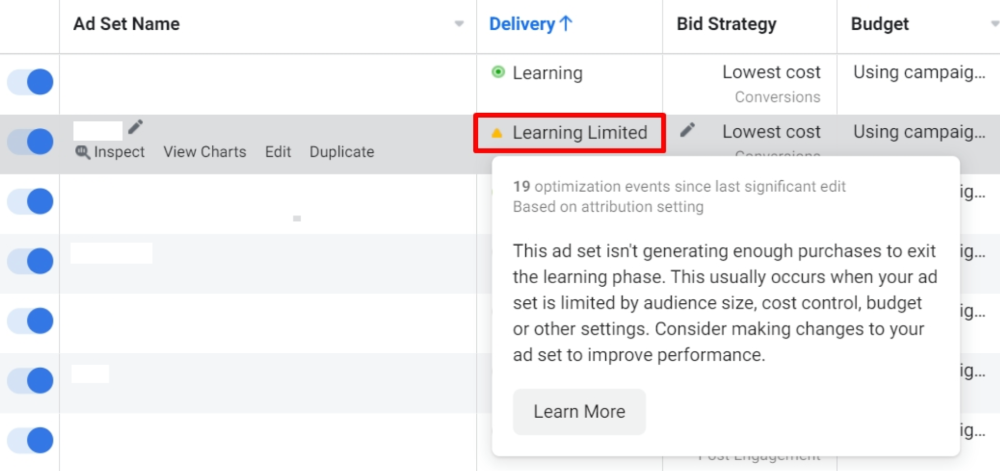This screenshot has width=1000, height=471.
Task: Open View Charts for the ad set
Action: coord(205,152)
